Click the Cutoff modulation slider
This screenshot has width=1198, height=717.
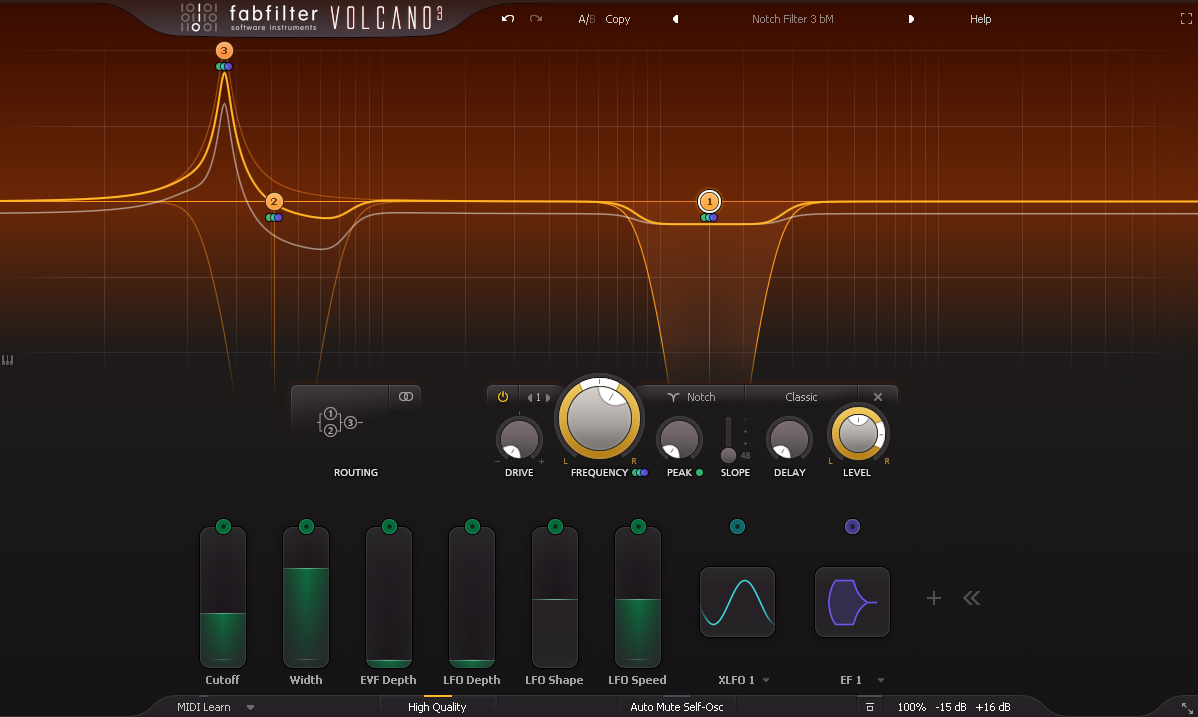[x=223, y=597]
